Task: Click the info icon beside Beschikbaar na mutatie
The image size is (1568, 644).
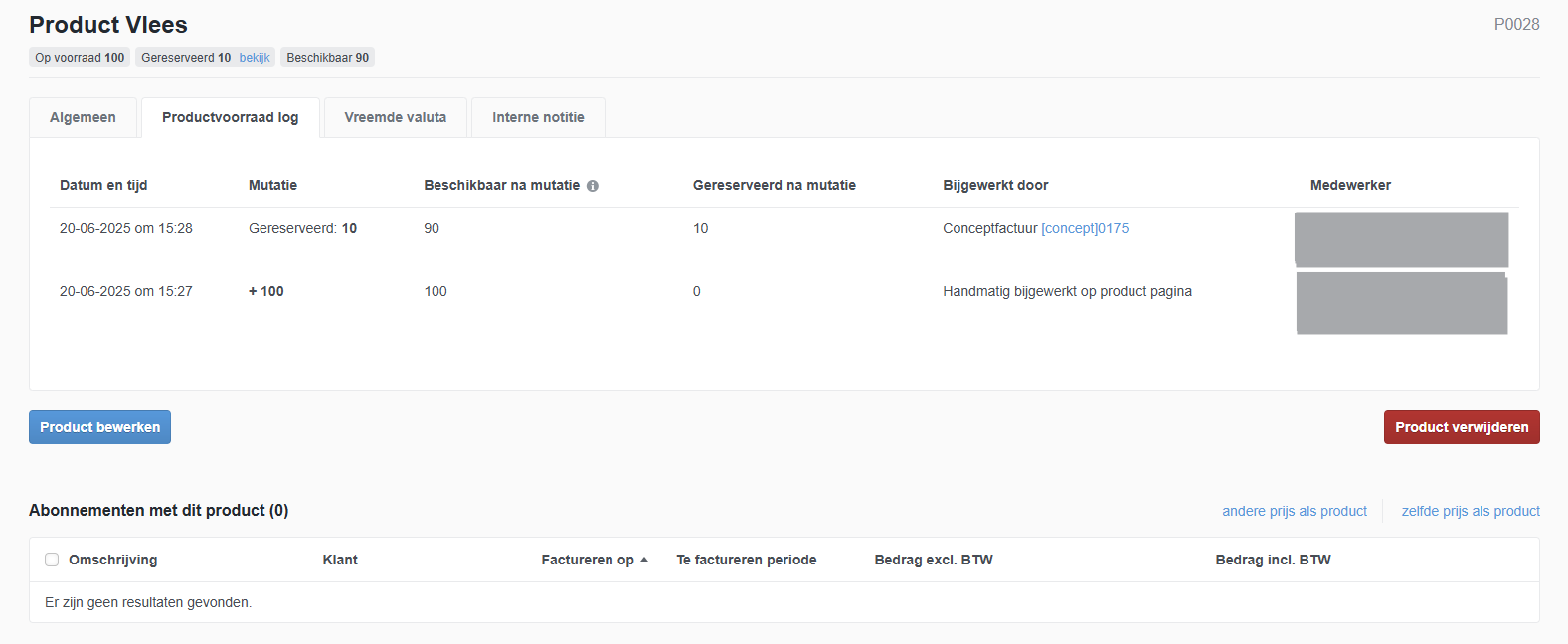Action: click(x=593, y=186)
